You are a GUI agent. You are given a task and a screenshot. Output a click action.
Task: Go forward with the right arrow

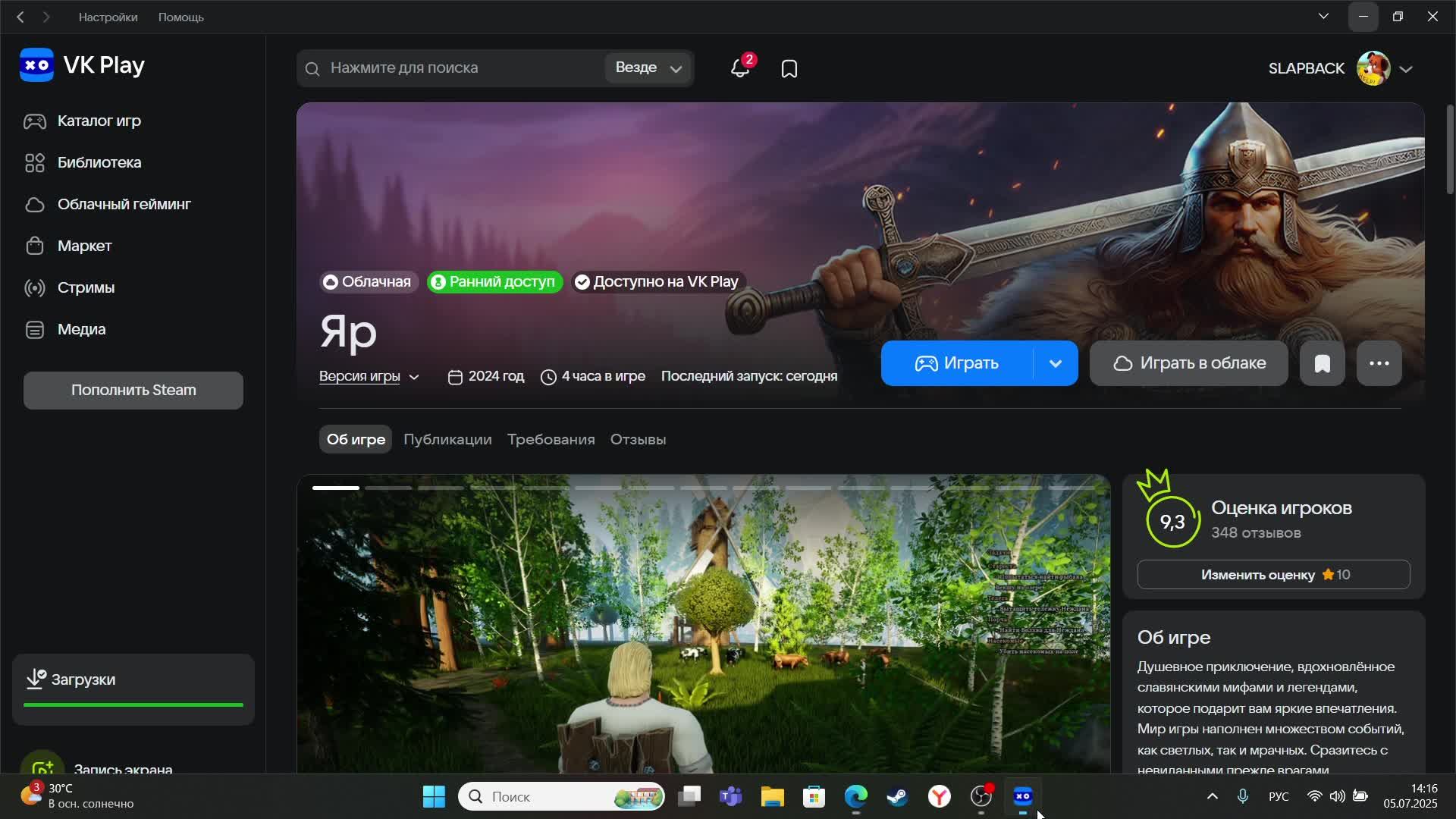click(x=46, y=17)
